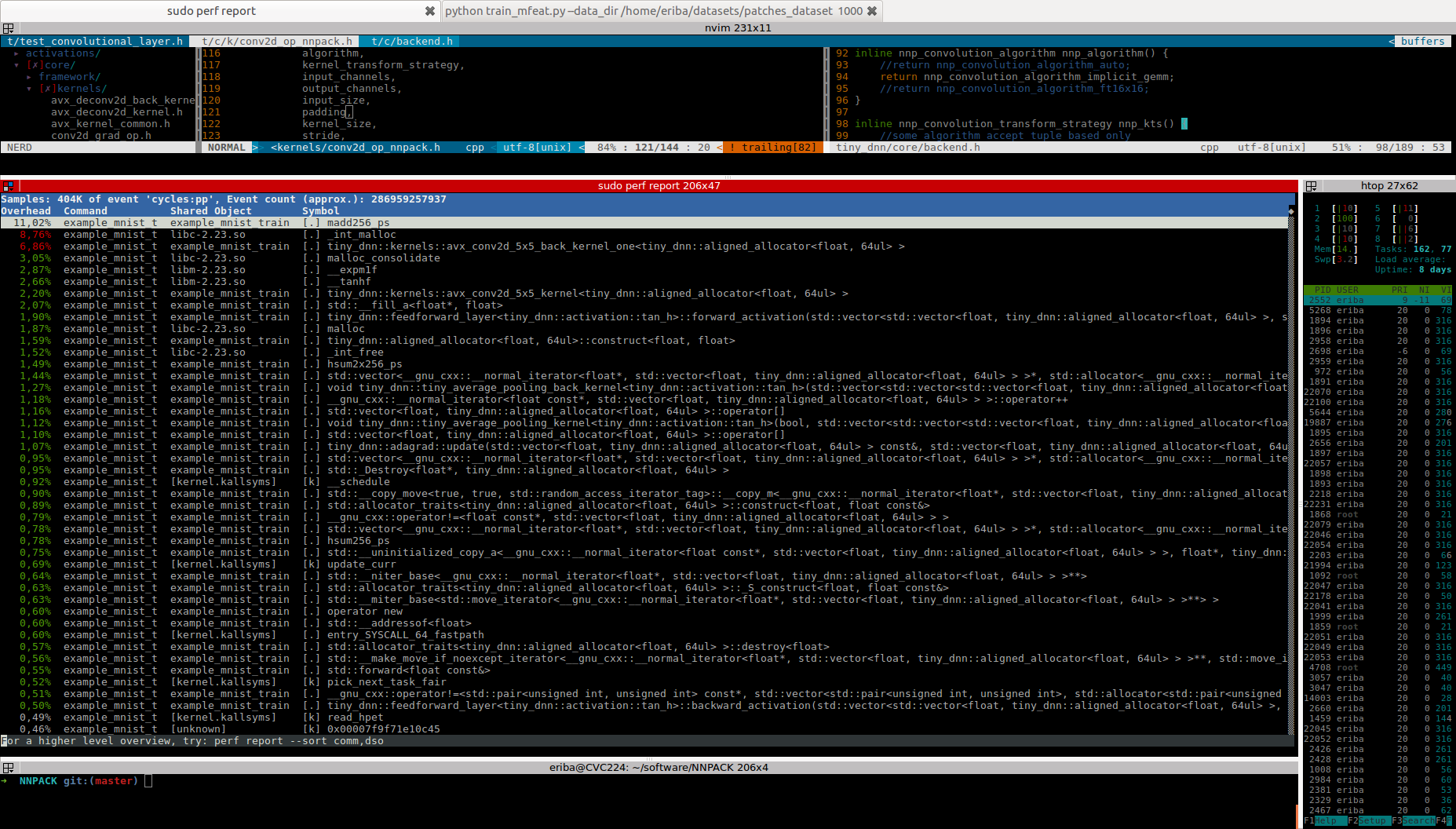Select the __tanhf symbol row in perf report
The height and width of the screenshot is (829, 1456).
point(644,282)
